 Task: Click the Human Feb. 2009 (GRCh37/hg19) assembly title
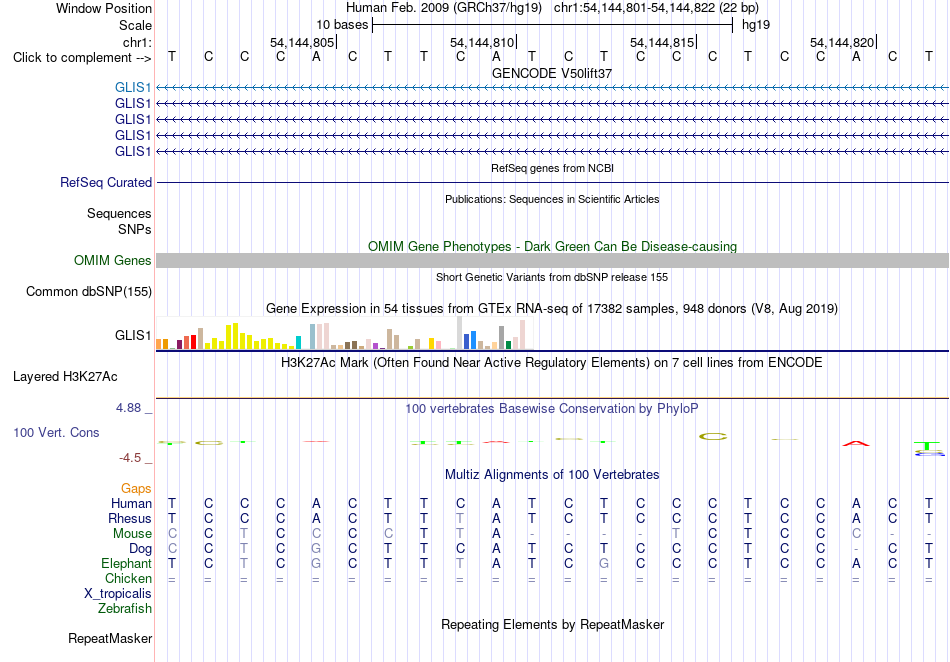pyautogui.click(x=443, y=8)
